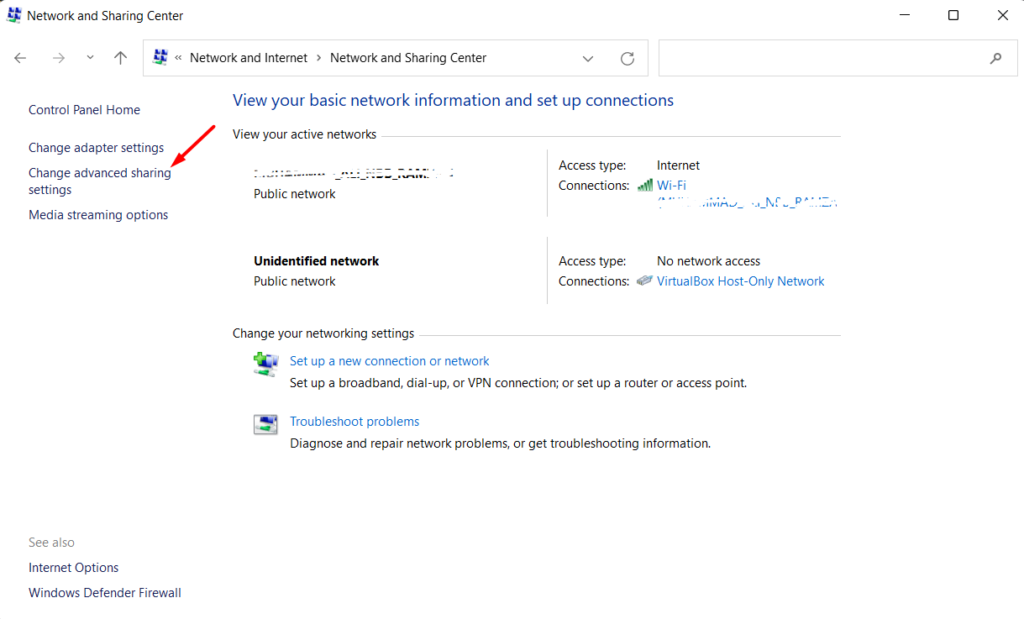The width and height of the screenshot is (1024, 619).
Task: Open the address bar dropdown chevron
Action: [588, 58]
